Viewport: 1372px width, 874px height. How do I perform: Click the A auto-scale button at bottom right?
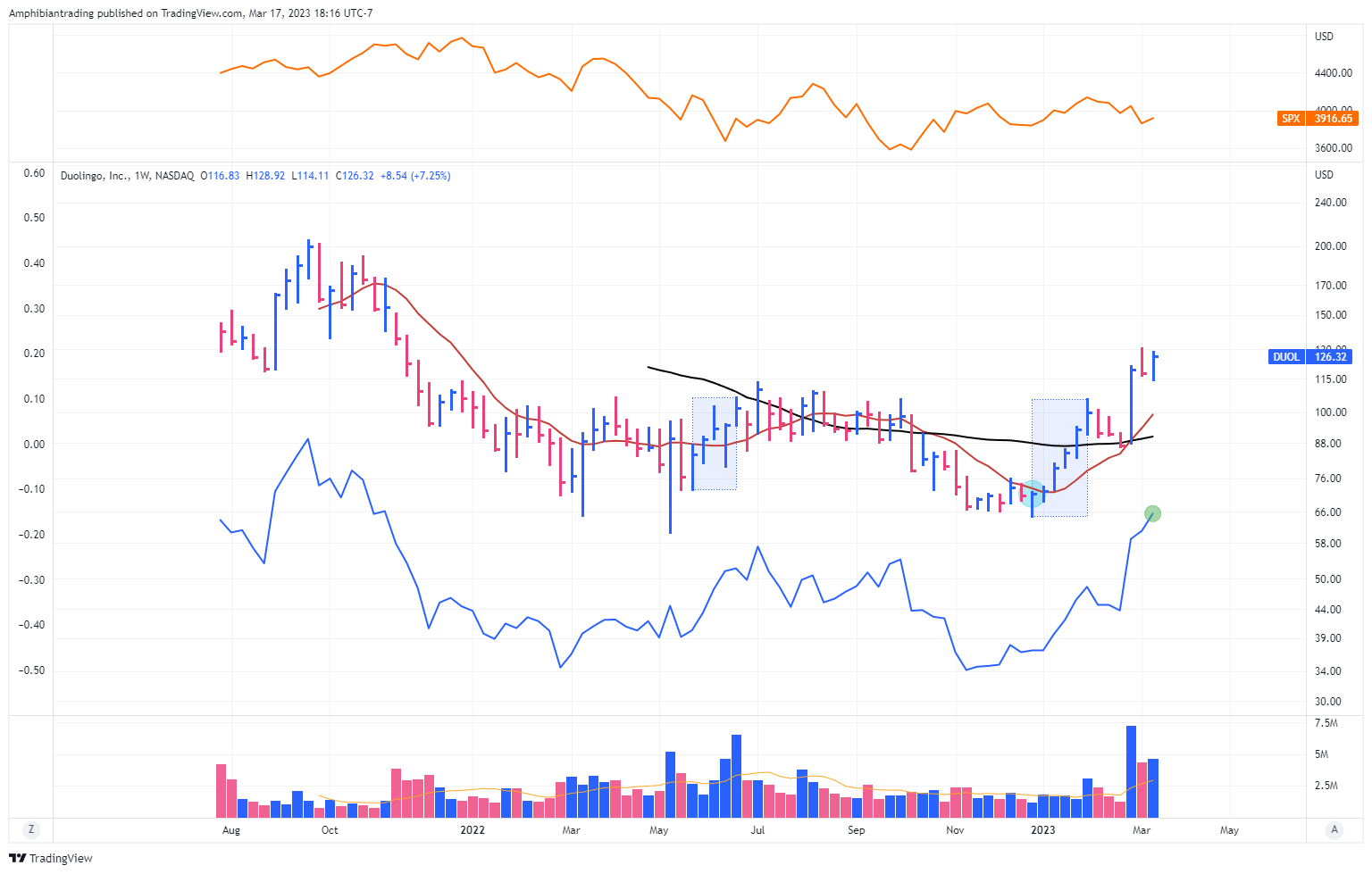point(1334,829)
